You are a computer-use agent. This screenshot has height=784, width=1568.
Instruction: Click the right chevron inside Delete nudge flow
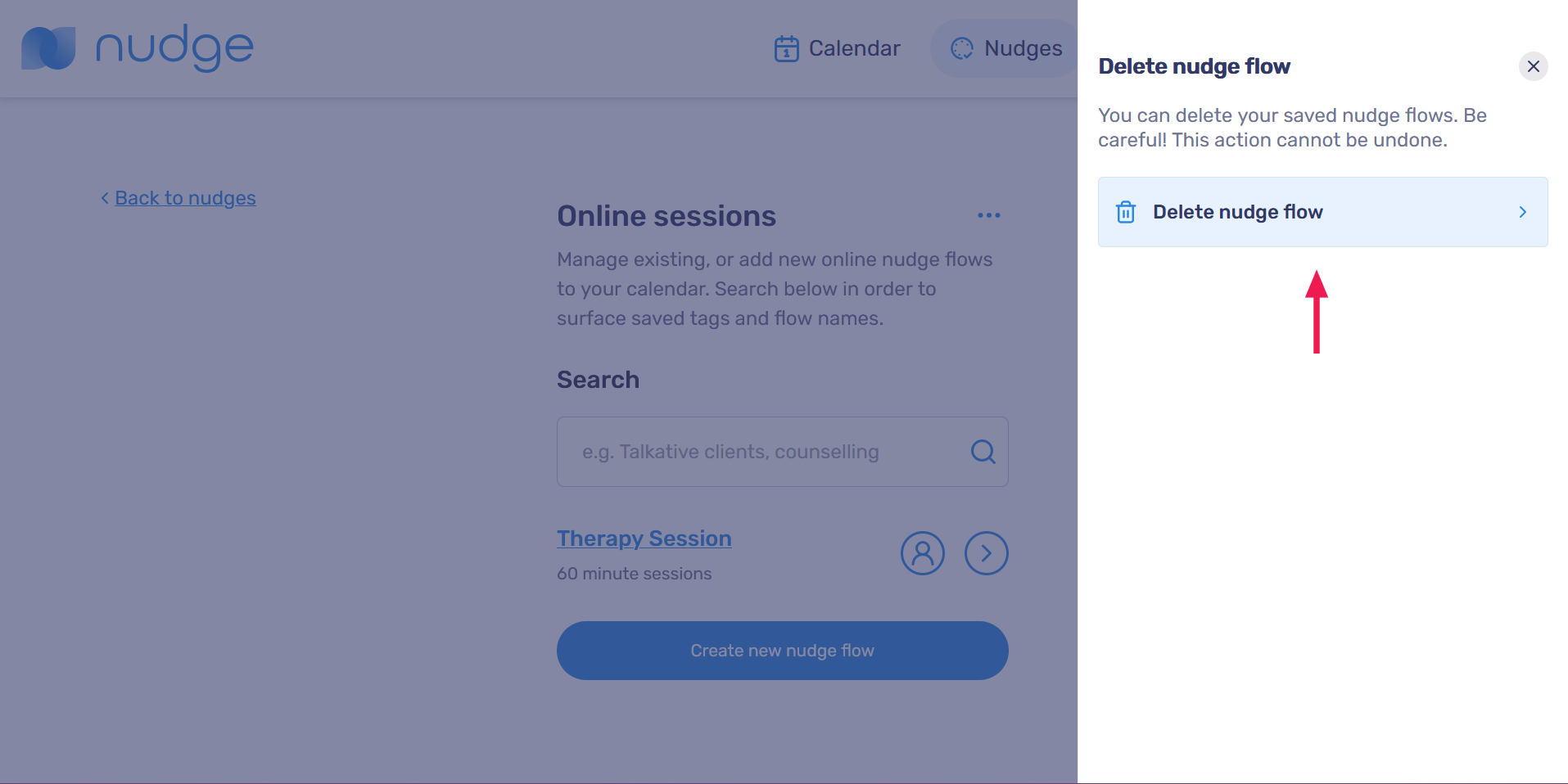tap(1521, 211)
